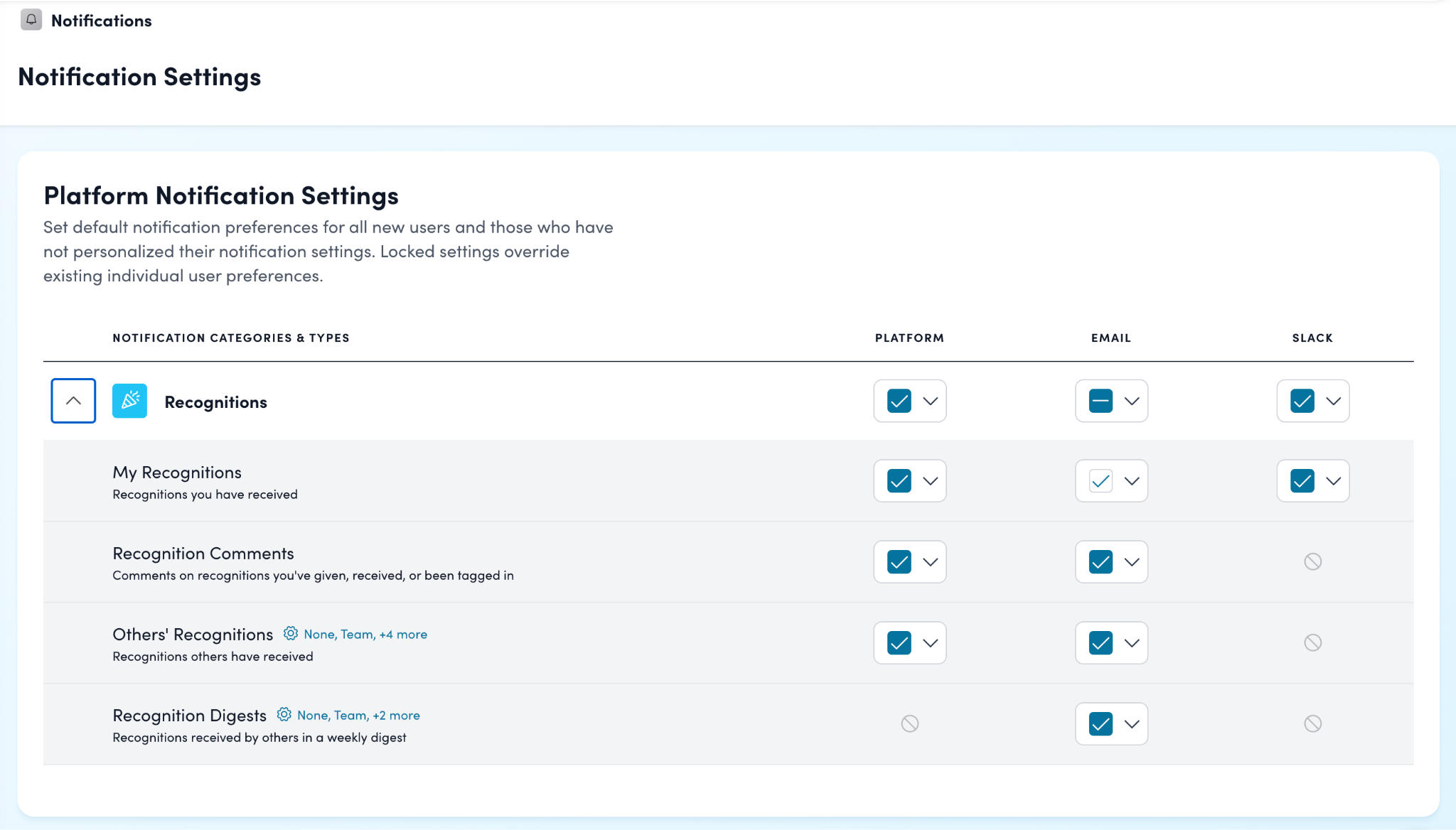The image size is (1456, 830).
Task: Open Email dropdown arrow for My Recognitions
Action: tap(1132, 481)
